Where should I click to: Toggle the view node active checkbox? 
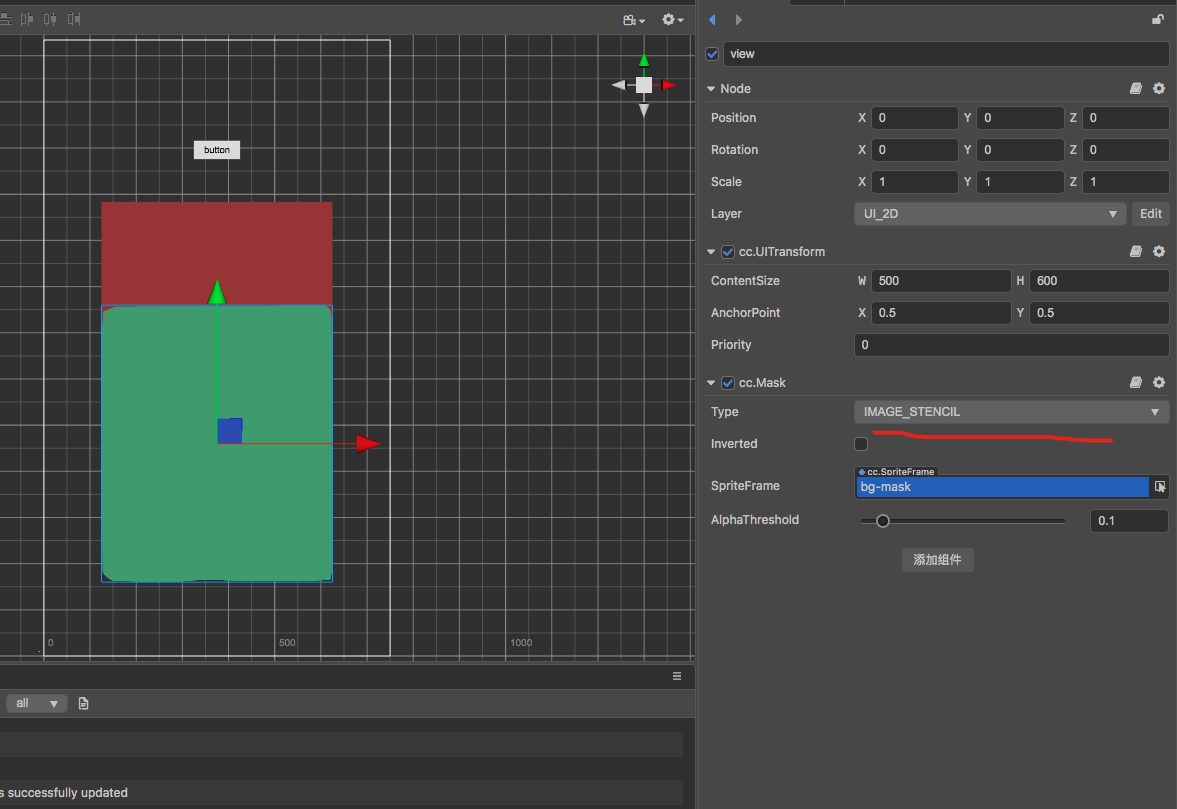pyautogui.click(x=712, y=54)
